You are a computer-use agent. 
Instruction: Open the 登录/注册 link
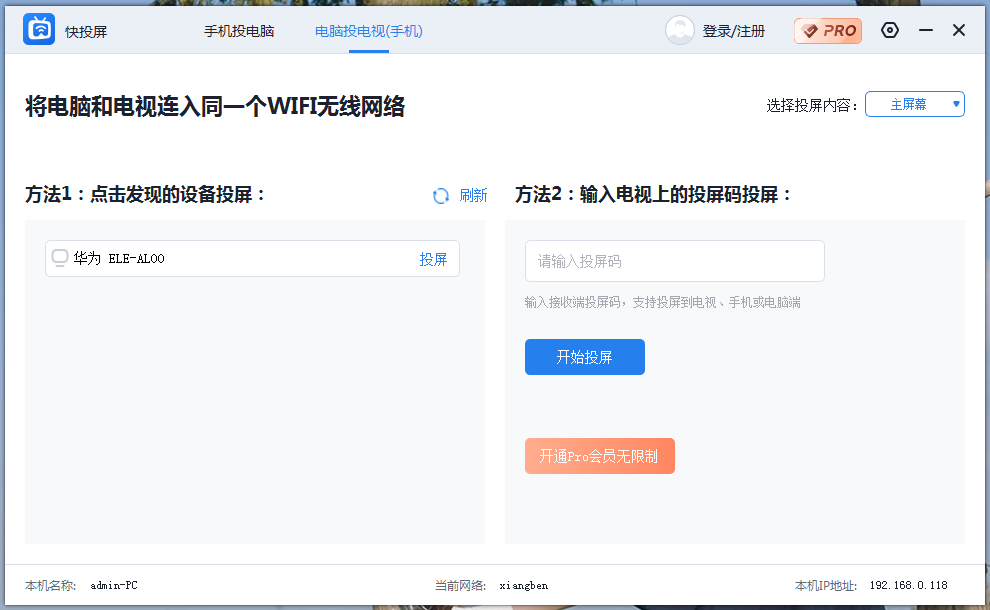point(734,31)
